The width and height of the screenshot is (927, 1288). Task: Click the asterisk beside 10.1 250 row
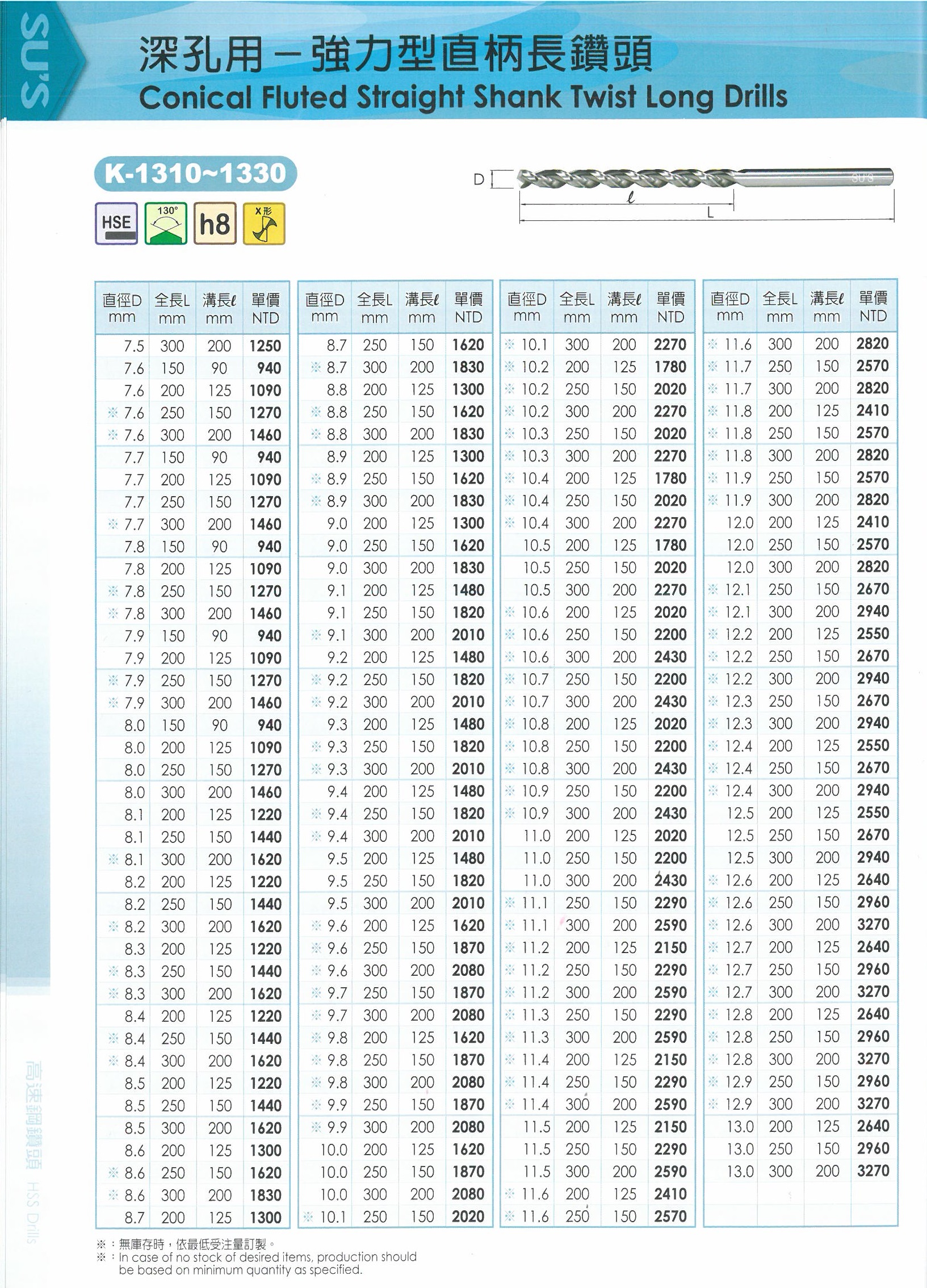[x=308, y=1216]
